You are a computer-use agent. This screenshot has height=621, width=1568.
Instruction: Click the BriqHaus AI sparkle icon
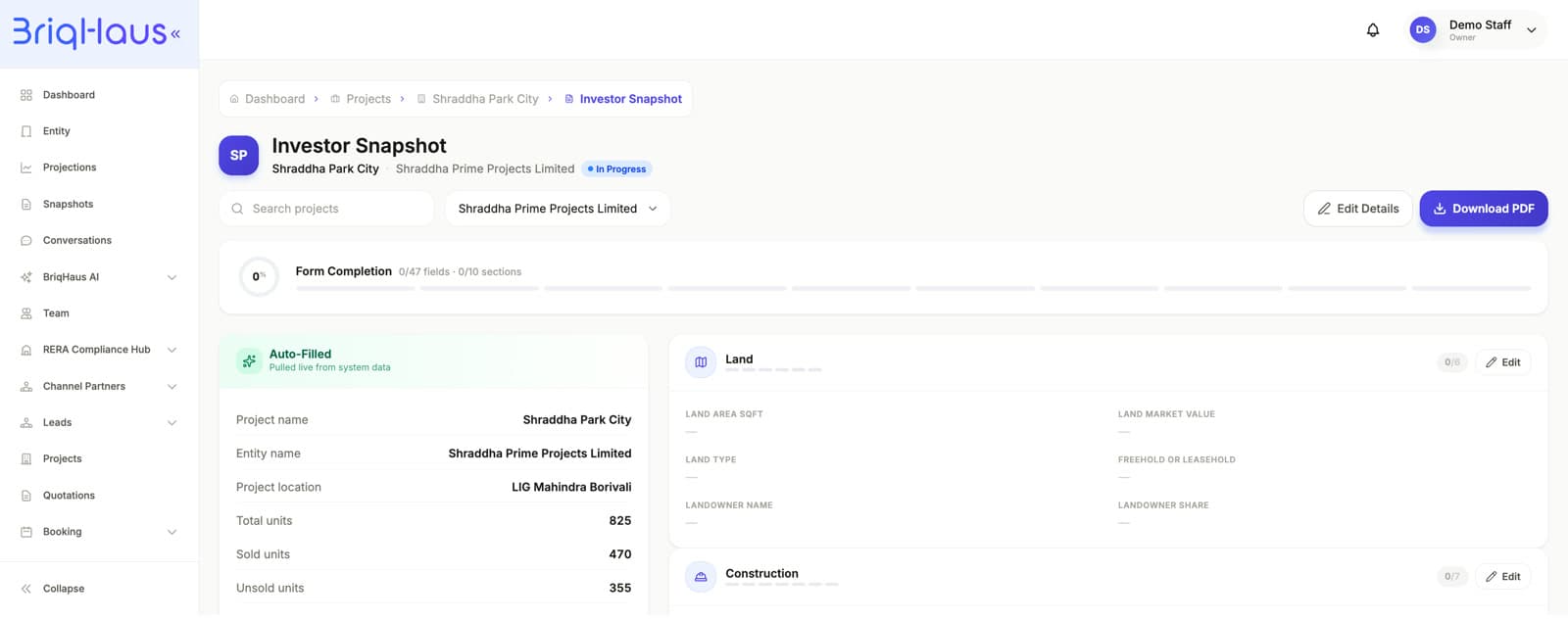click(26, 277)
